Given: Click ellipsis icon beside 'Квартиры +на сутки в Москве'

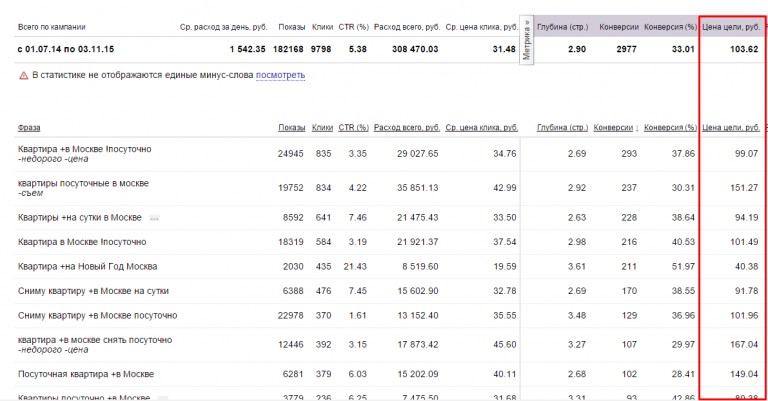Looking at the screenshot, I should 155,217.
